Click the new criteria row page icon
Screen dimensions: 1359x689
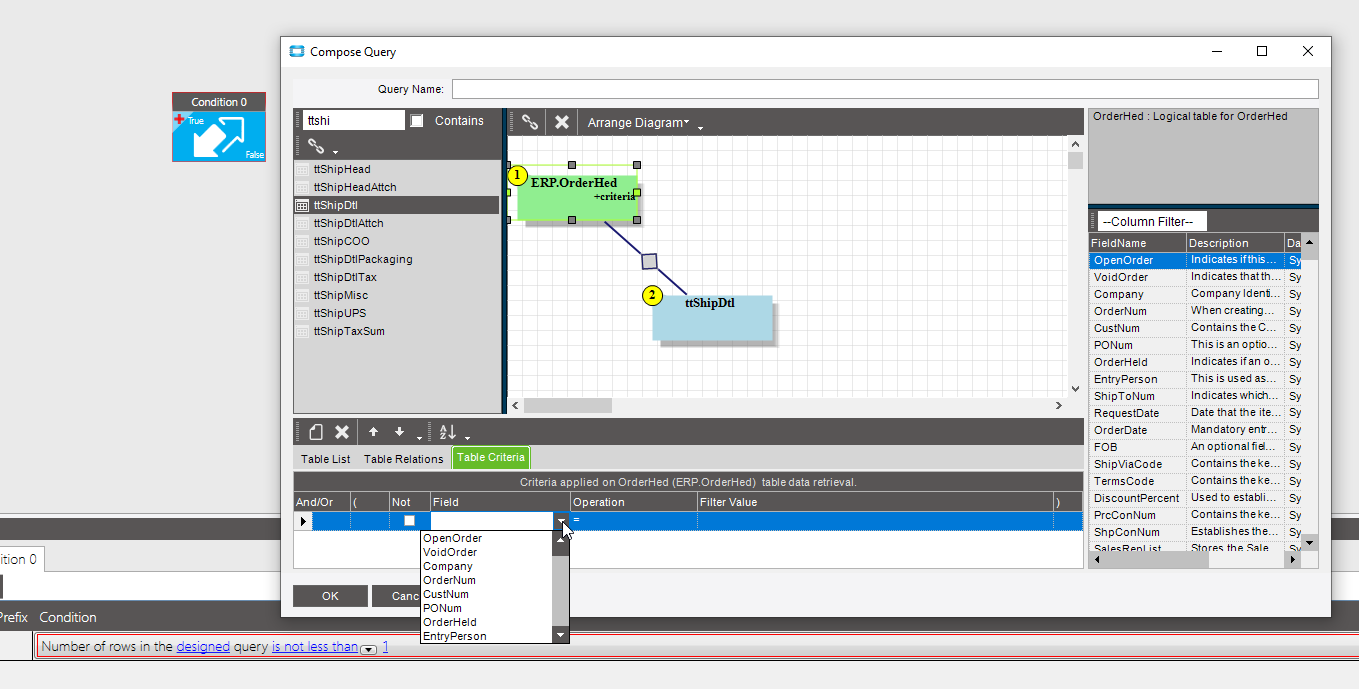[316, 432]
